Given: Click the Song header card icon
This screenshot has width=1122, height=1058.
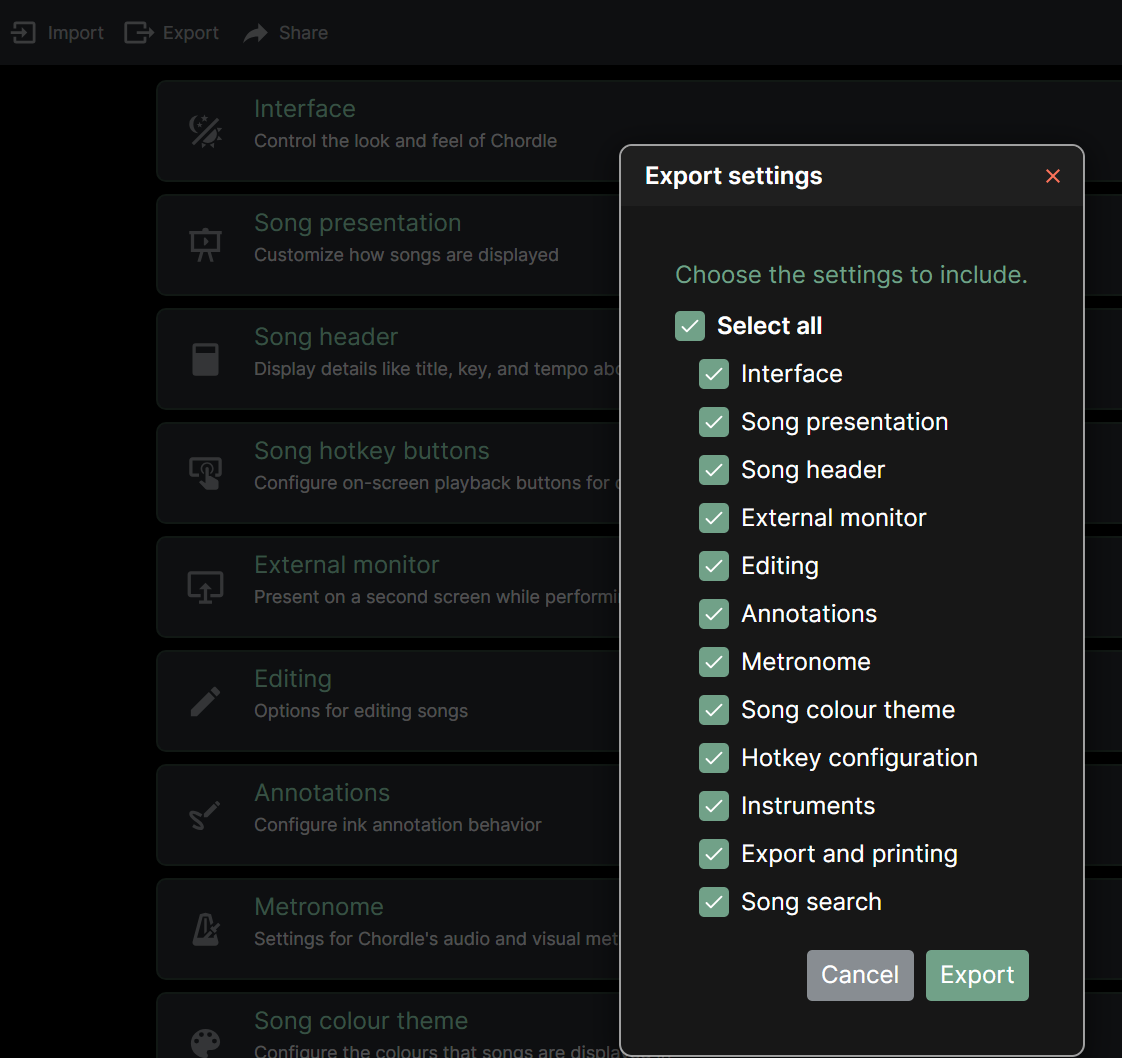Looking at the screenshot, I should (x=205, y=359).
